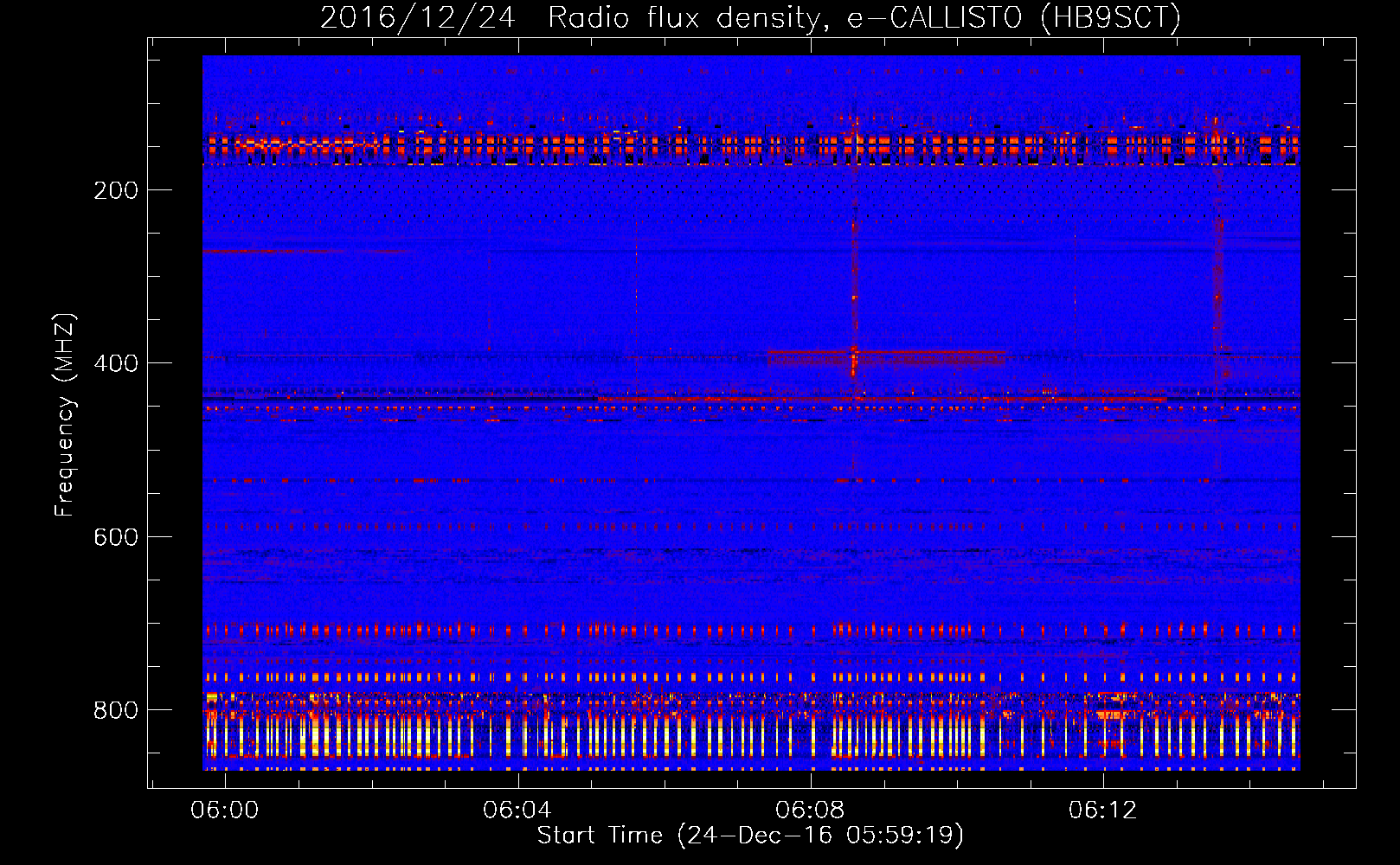This screenshot has height=865, width=1400.
Task: Click the 'Frequency (MHZ)' axis label
Action: [x=65, y=415]
